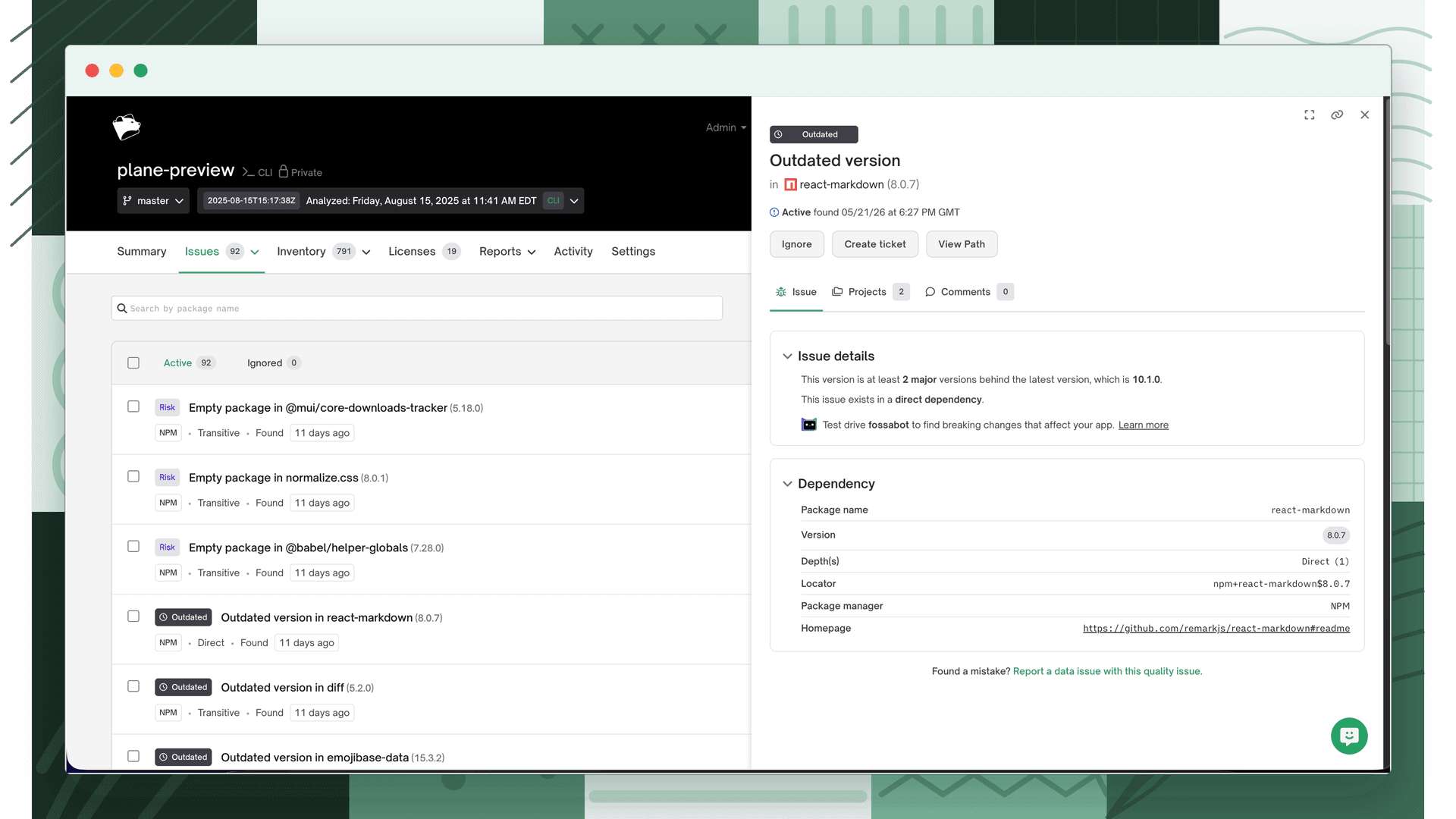The width and height of the screenshot is (1456, 819).
Task: Open the react-markdown GitHub homepage link
Action: click(x=1216, y=629)
